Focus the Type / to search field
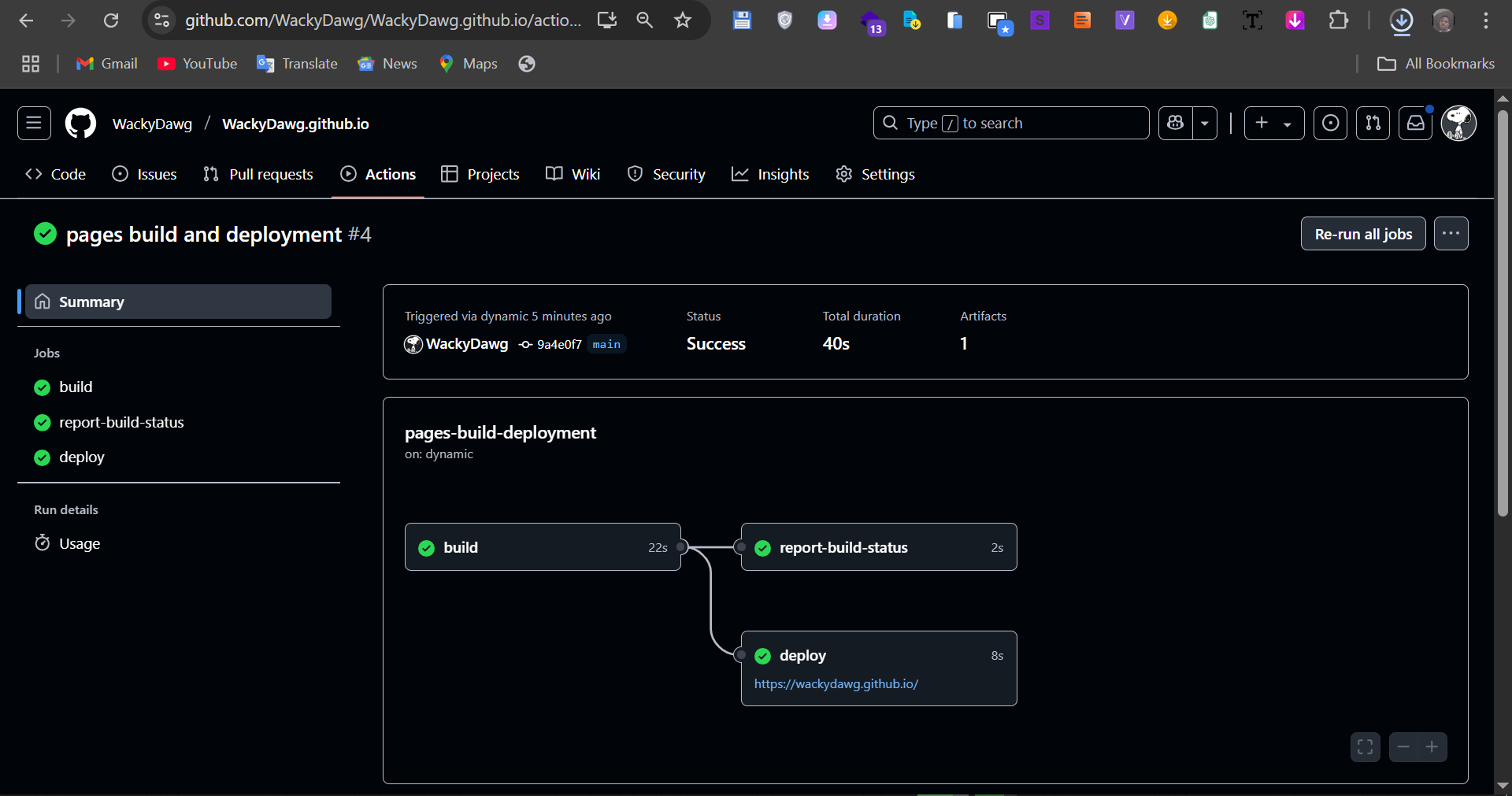1512x796 pixels. (1011, 123)
